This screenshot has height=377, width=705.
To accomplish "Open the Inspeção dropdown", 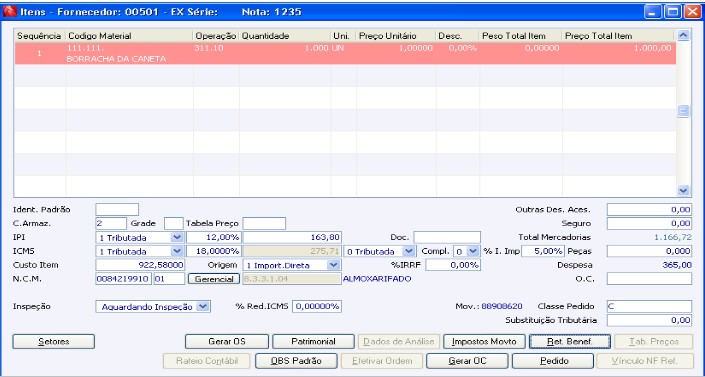I will (203, 307).
